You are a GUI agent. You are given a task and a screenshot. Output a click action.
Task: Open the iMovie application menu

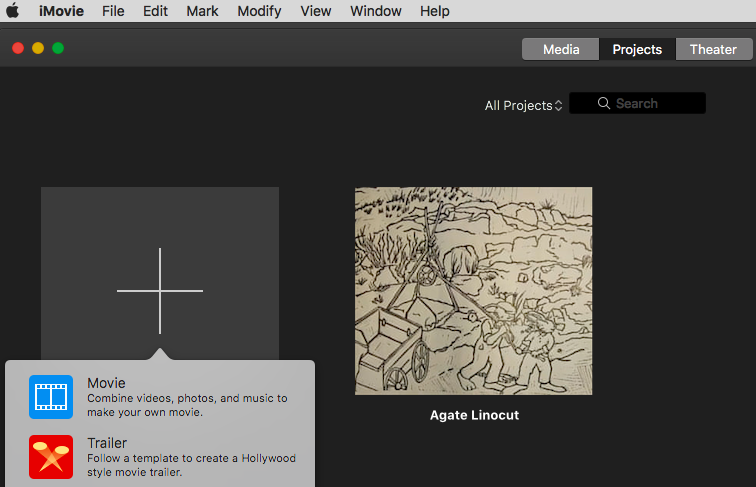(61, 11)
